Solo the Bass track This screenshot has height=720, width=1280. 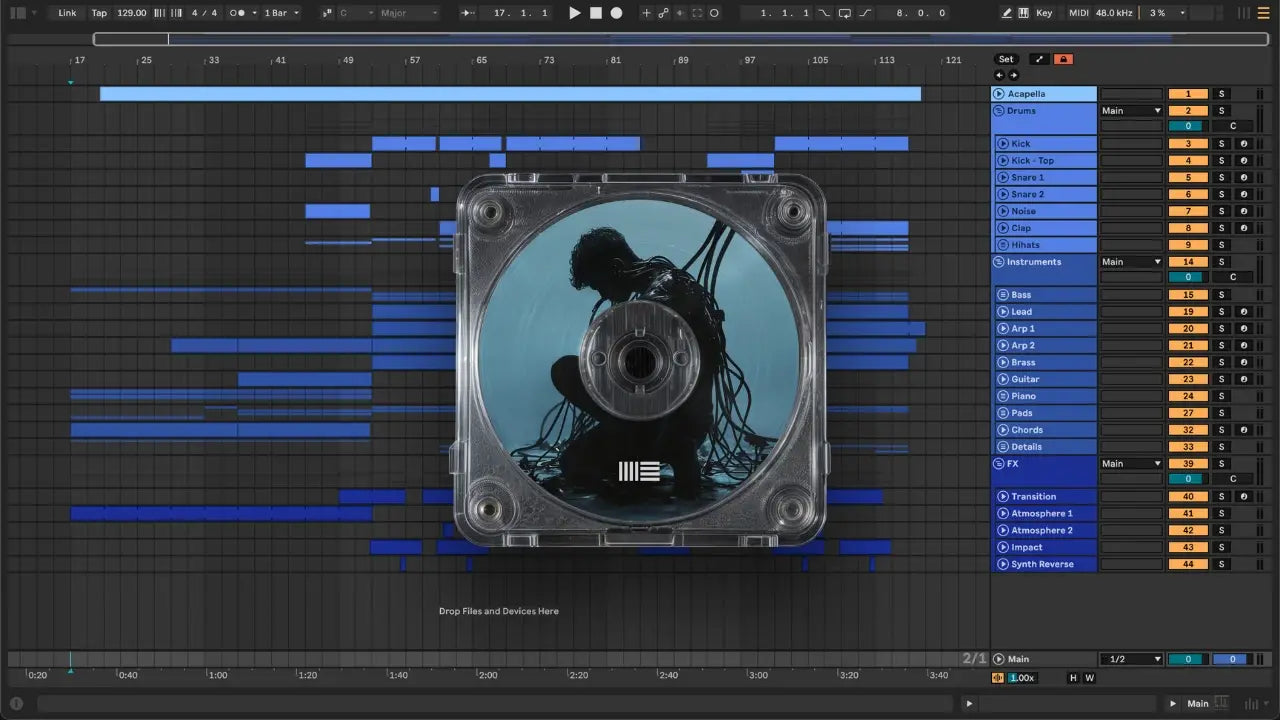click(x=1220, y=295)
